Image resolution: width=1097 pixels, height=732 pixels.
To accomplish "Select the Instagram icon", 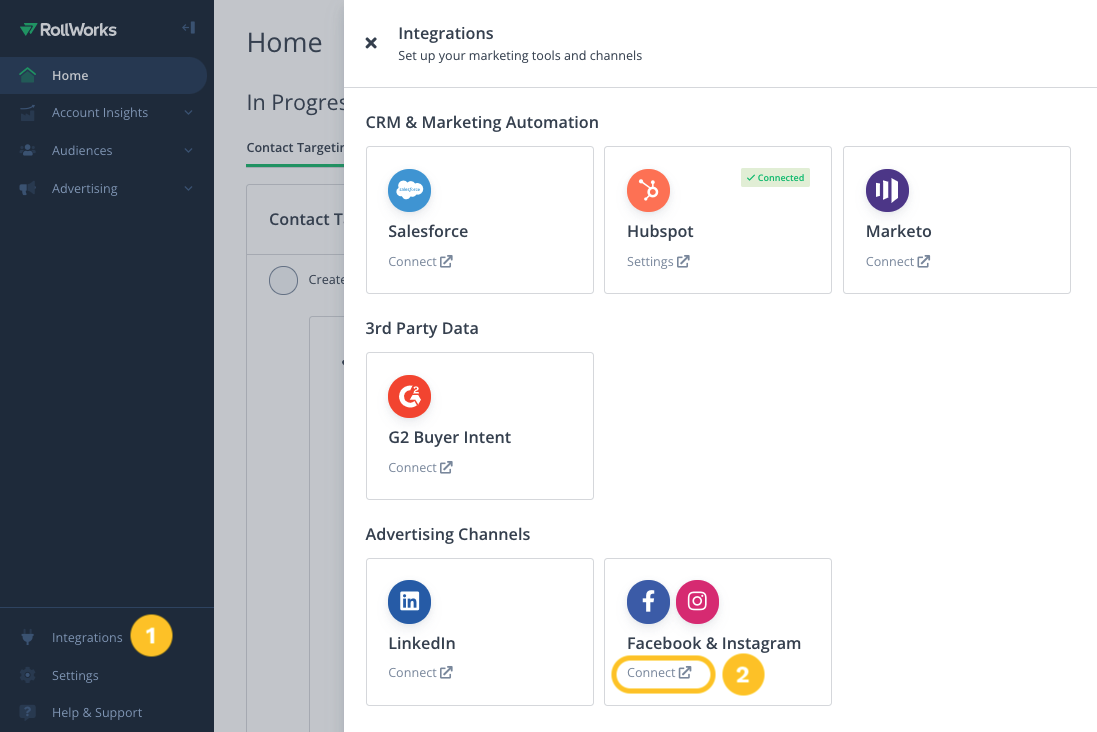I will pos(697,602).
